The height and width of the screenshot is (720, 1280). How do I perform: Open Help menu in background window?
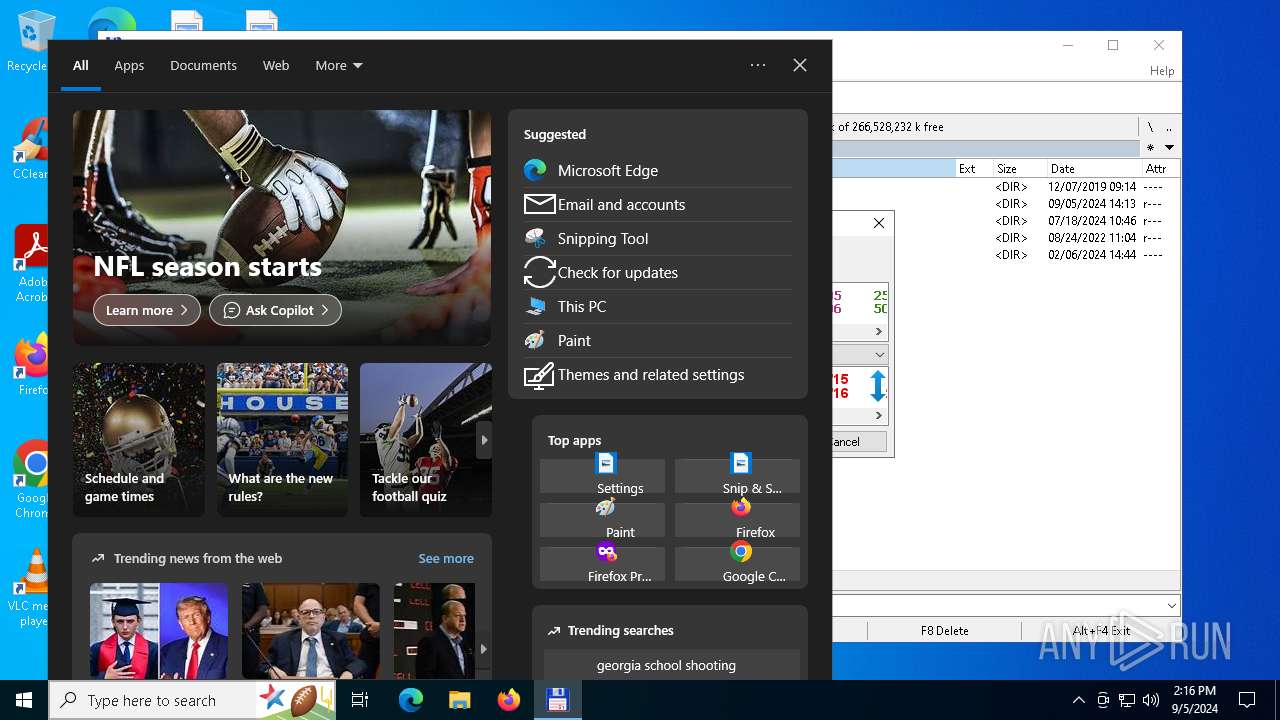click(1162, 71)
